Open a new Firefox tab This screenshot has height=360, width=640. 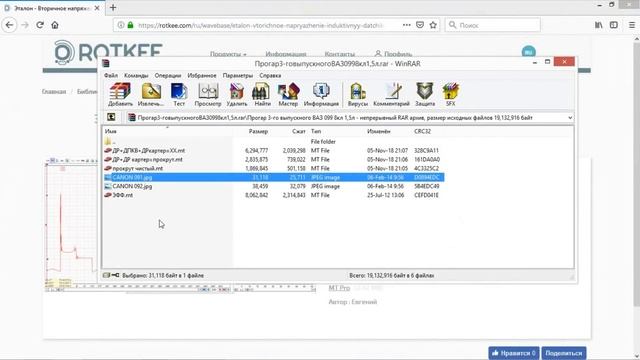pos(113,7)
